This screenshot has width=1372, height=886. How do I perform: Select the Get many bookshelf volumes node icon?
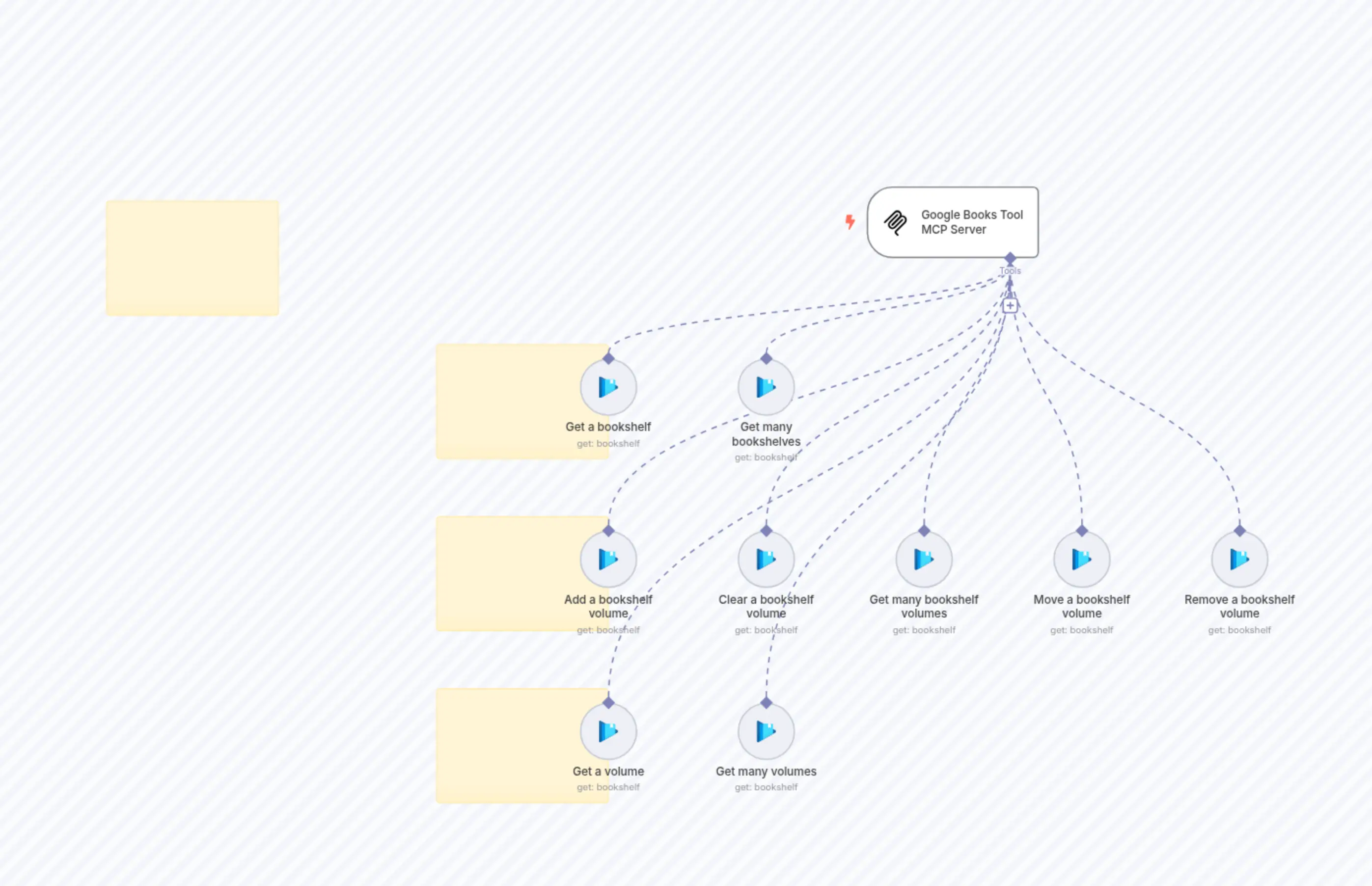pos(924,559)
